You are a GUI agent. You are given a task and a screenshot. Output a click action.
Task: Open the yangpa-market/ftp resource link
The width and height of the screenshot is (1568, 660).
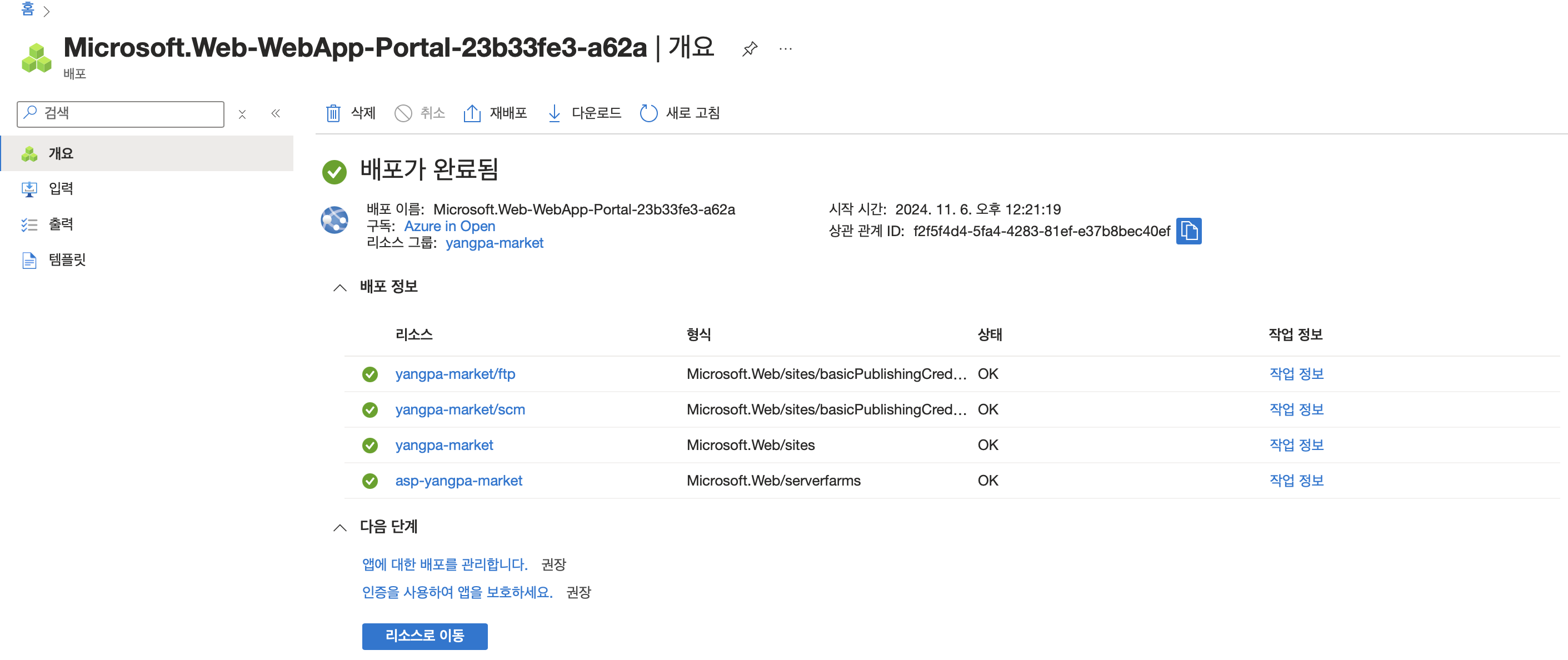pyautogui.click(x=455, y=374)
